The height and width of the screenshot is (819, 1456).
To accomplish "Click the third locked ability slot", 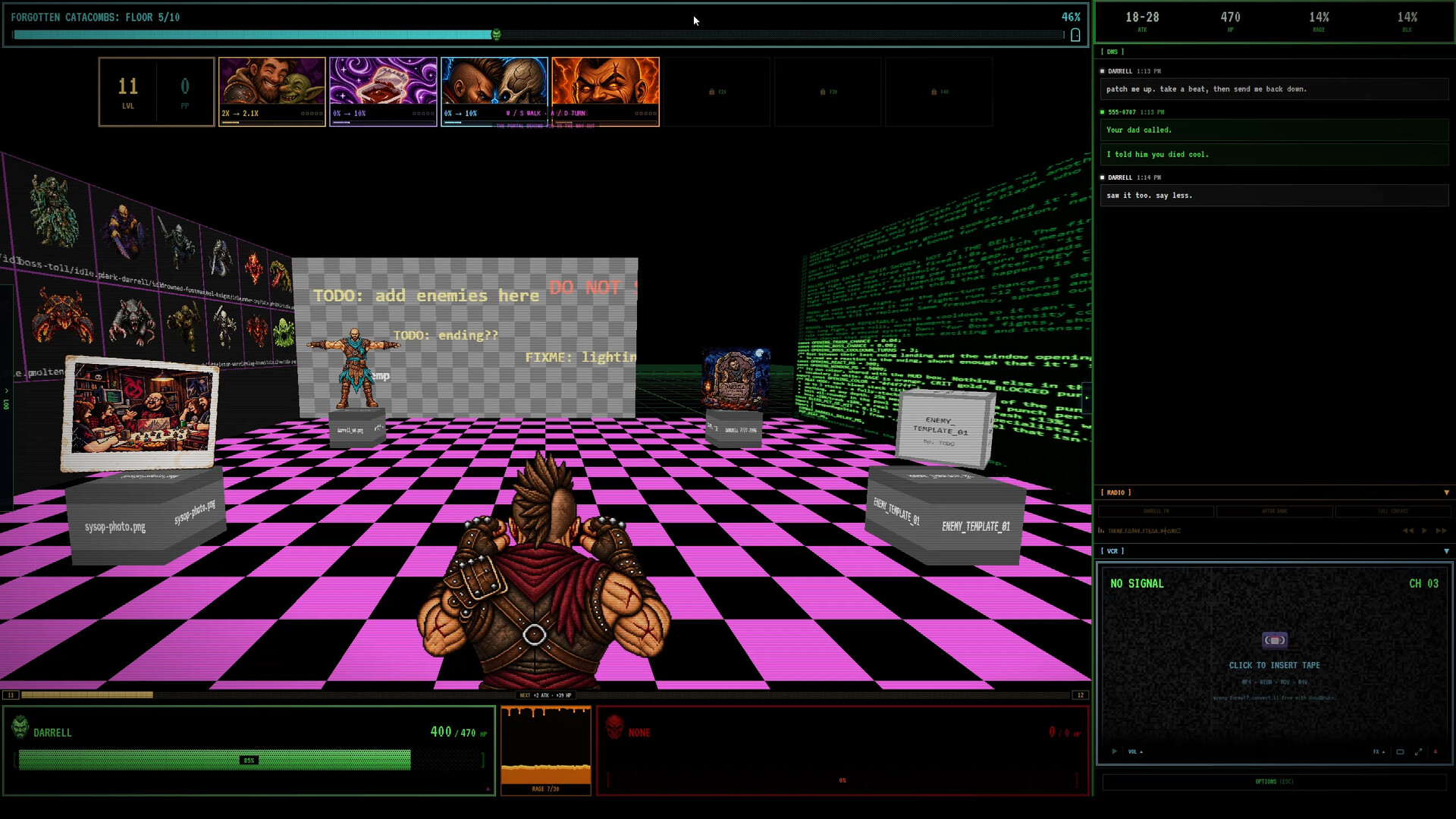I will [939, 92].
